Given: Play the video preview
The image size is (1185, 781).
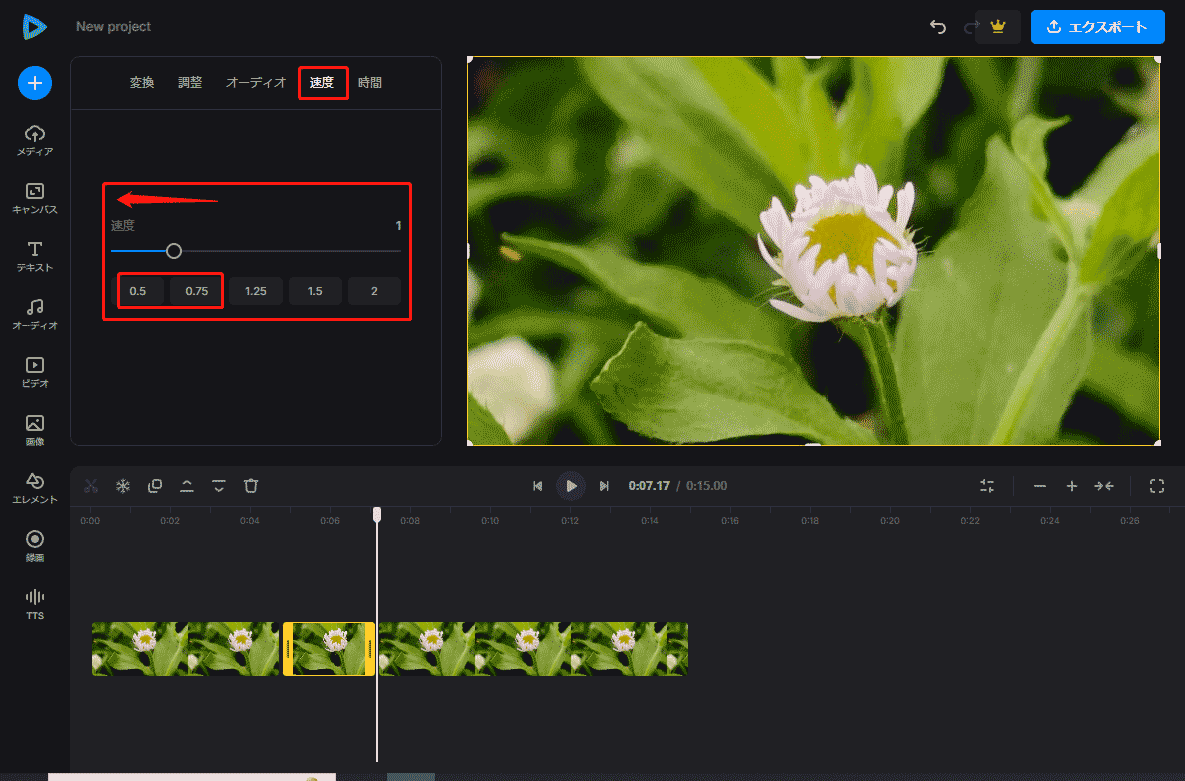Looking at the screenshot, I should pyautogui.click(x=571, y=486).
